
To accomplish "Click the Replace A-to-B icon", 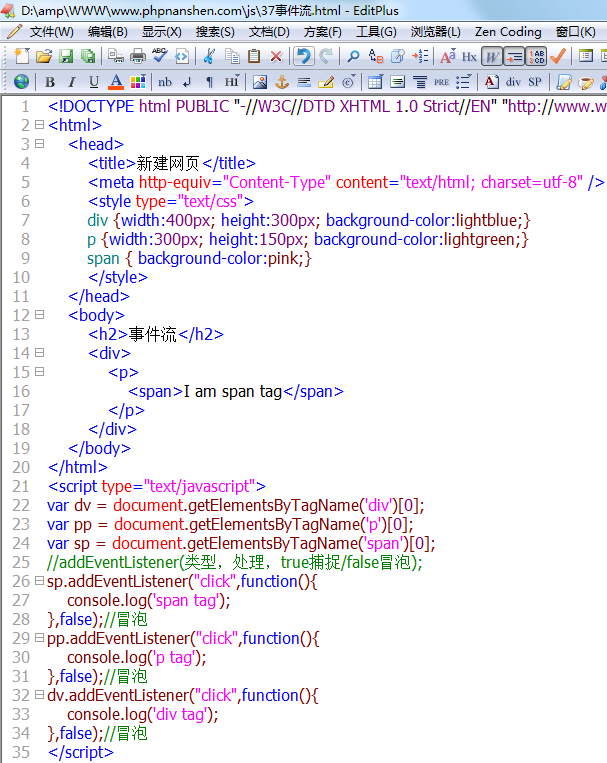I will point(376,56).
